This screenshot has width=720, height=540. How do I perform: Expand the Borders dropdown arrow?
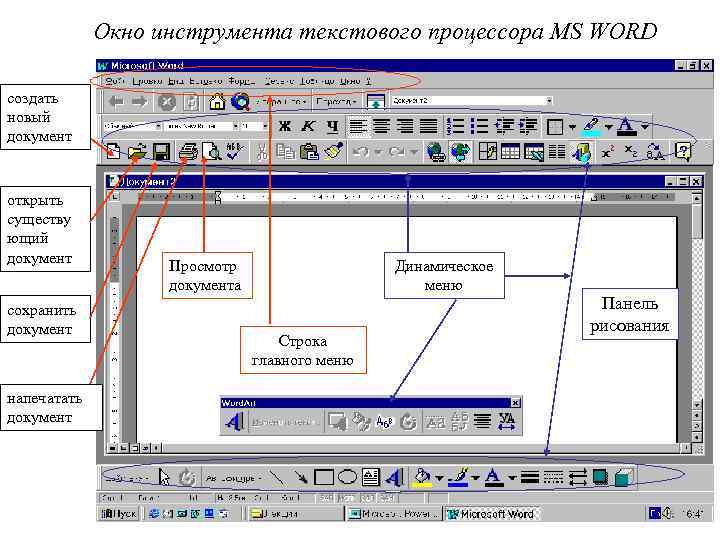(x=572, y=126)
